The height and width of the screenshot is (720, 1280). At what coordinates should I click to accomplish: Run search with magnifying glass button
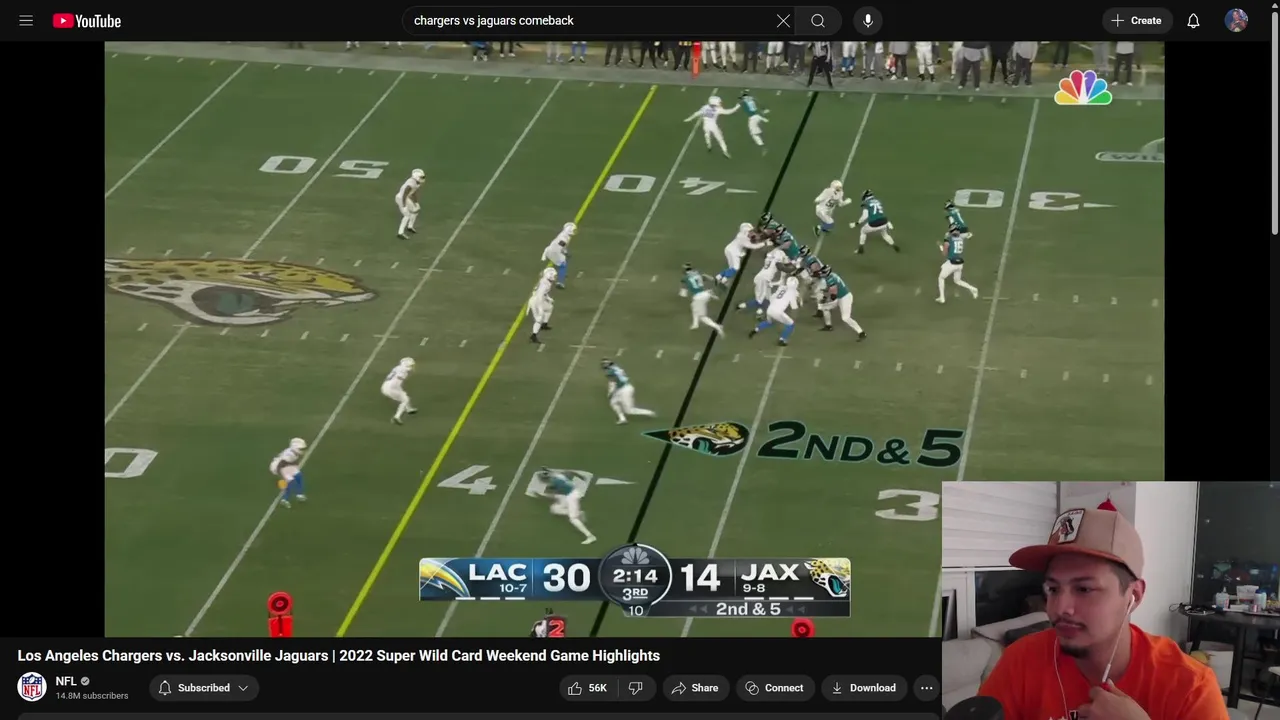818,20
